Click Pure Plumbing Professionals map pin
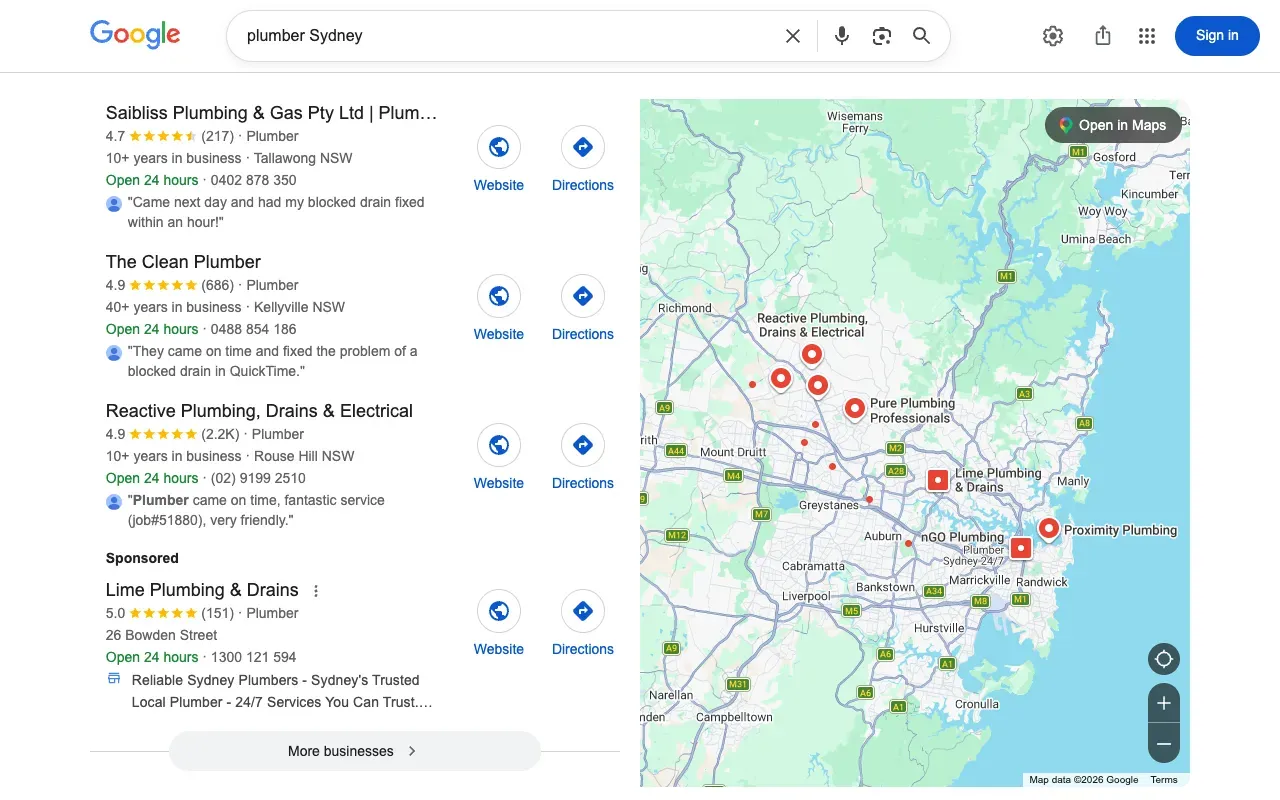The width and height of the screenshot is (1280, 800). 854,409
